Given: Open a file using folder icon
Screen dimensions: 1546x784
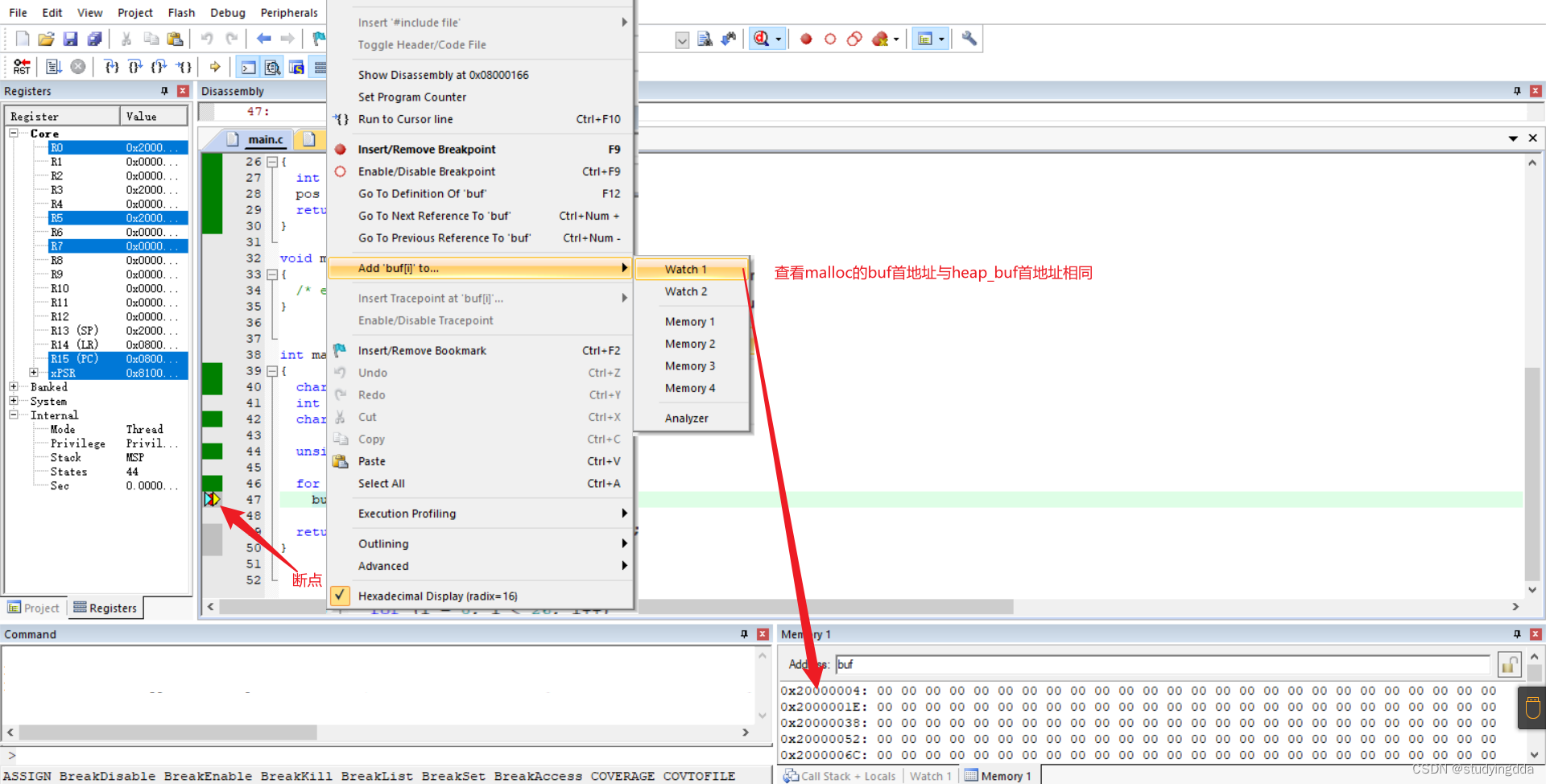Looking at the screenshot, I should (x=47, y=39).
